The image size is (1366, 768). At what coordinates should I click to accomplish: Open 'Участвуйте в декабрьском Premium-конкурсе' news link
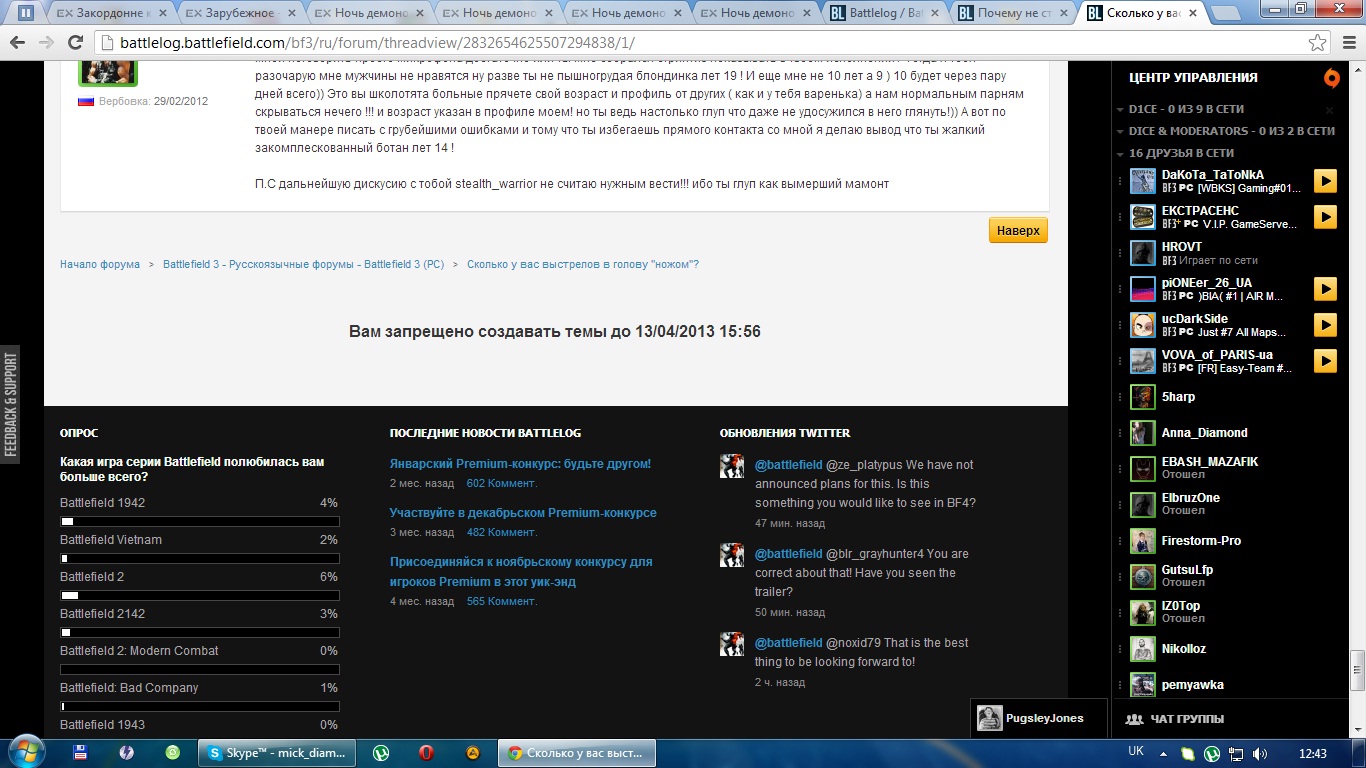523,513
